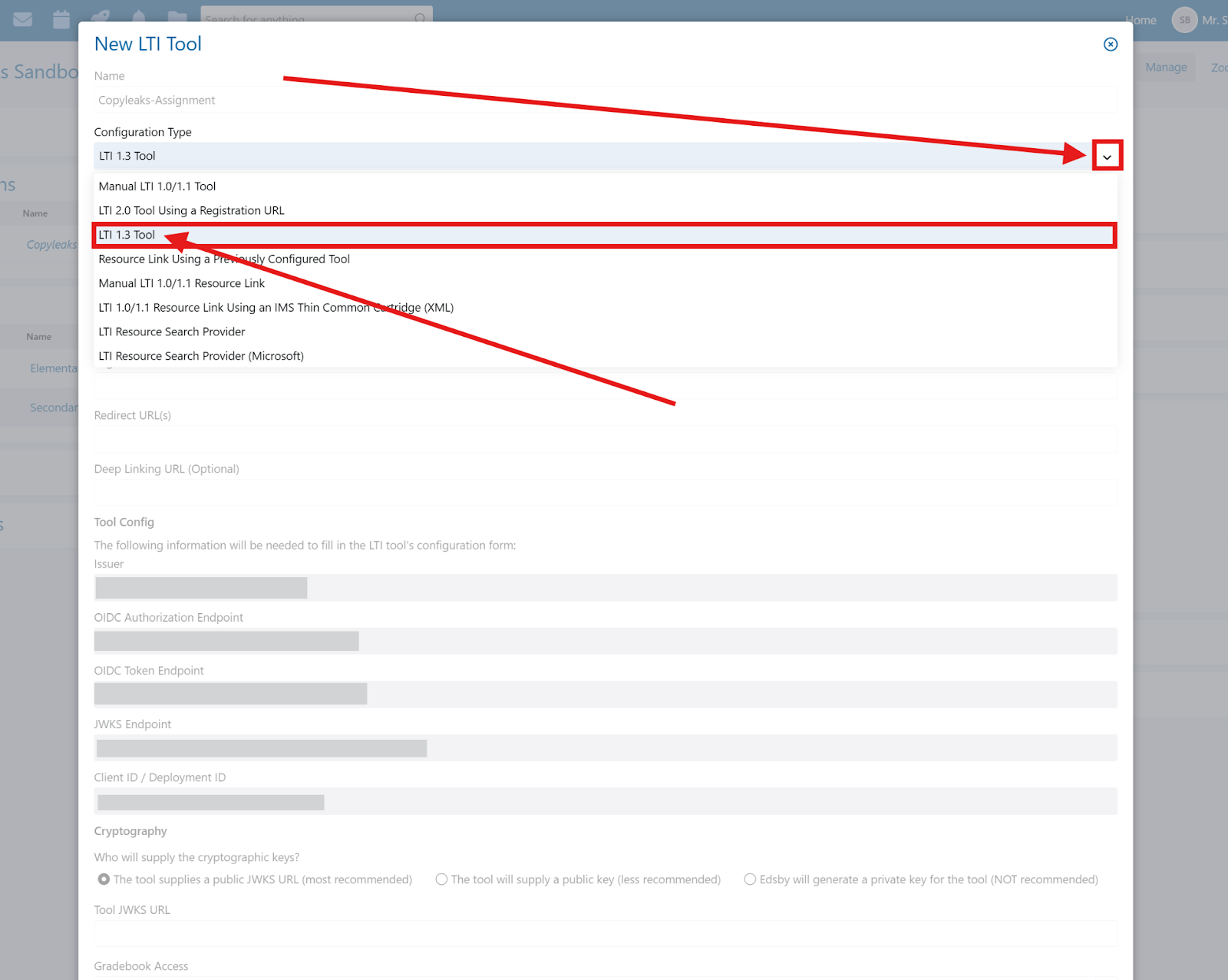Open the calendar icon in top bar

point(61,19)
